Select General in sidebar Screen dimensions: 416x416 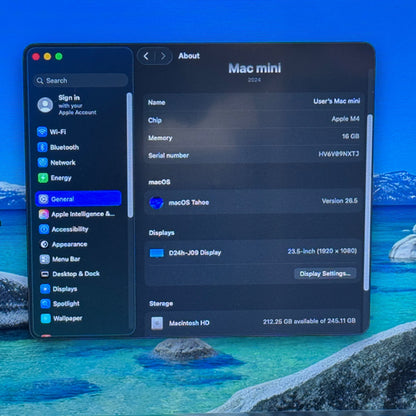pos(78,199)
